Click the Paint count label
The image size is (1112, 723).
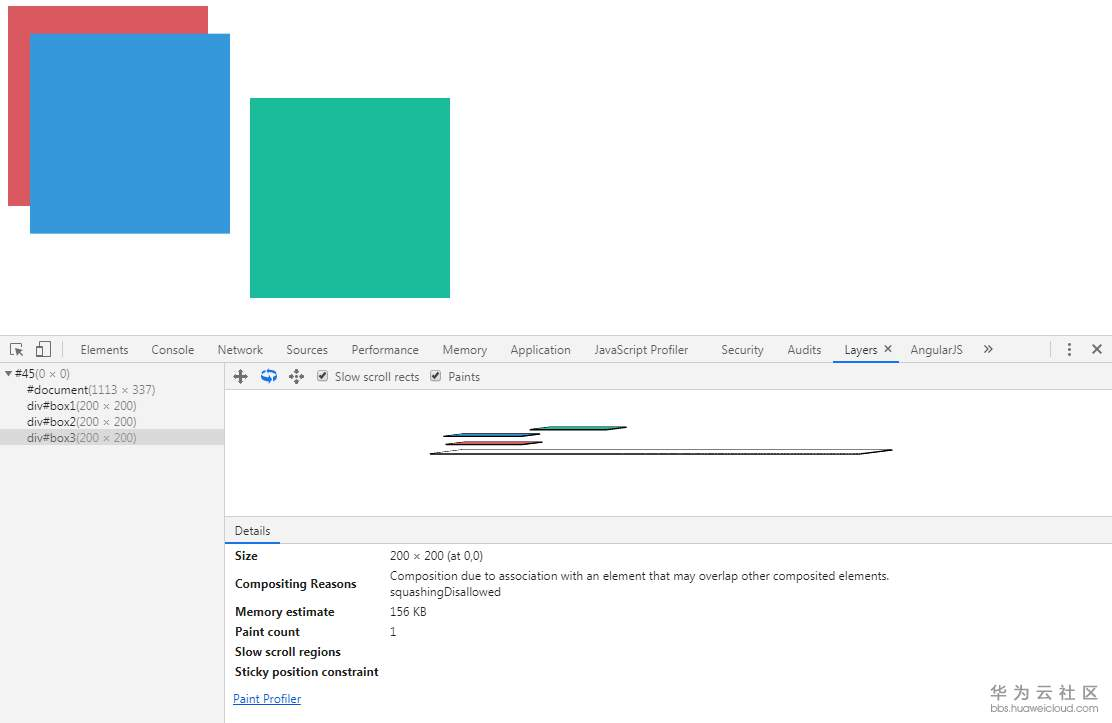point(267,631)
